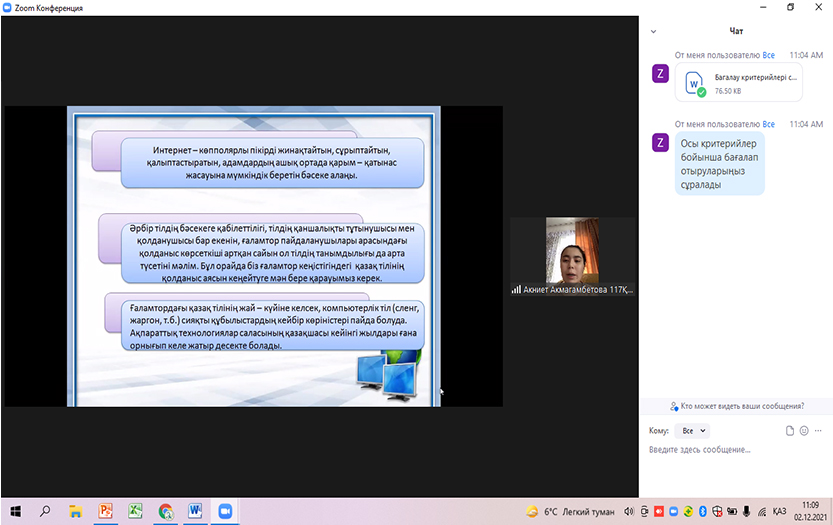Click the attach file icon in chat
This screenshot has width=833, height=525.
(x=790, y=430)
